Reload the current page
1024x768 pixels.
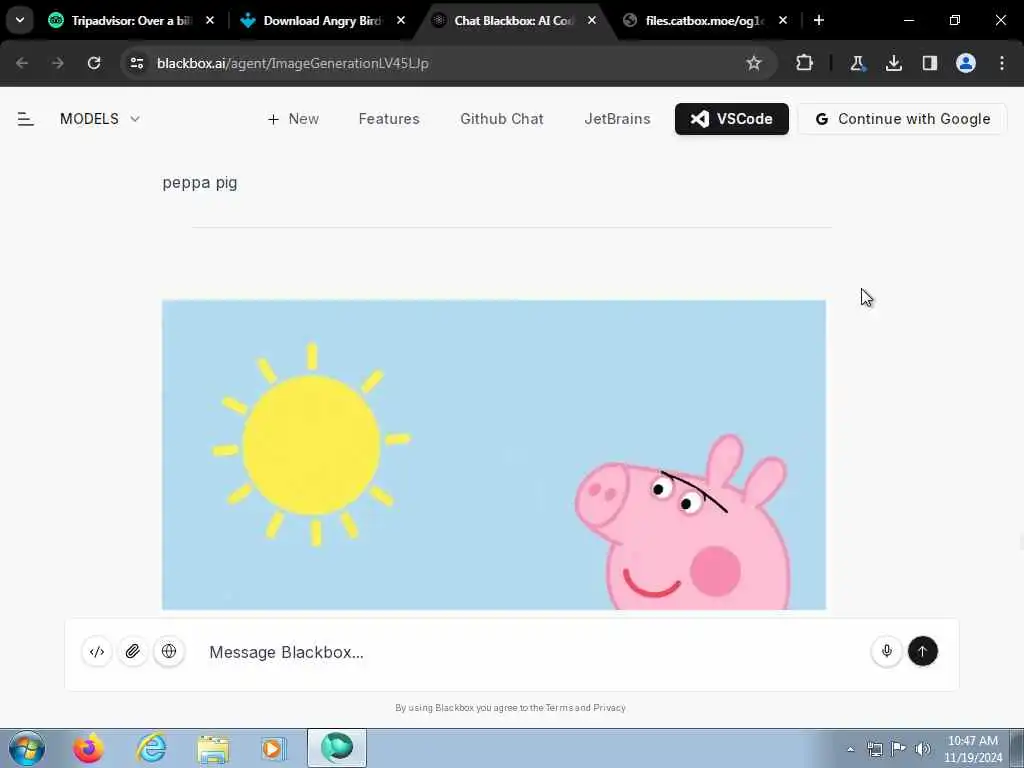(94, 63)
